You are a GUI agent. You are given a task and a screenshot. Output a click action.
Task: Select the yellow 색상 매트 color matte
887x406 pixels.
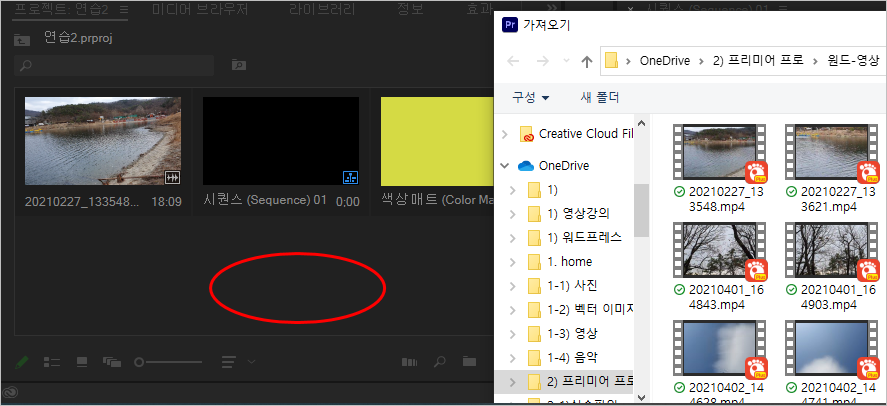click(x=437, y=141)
